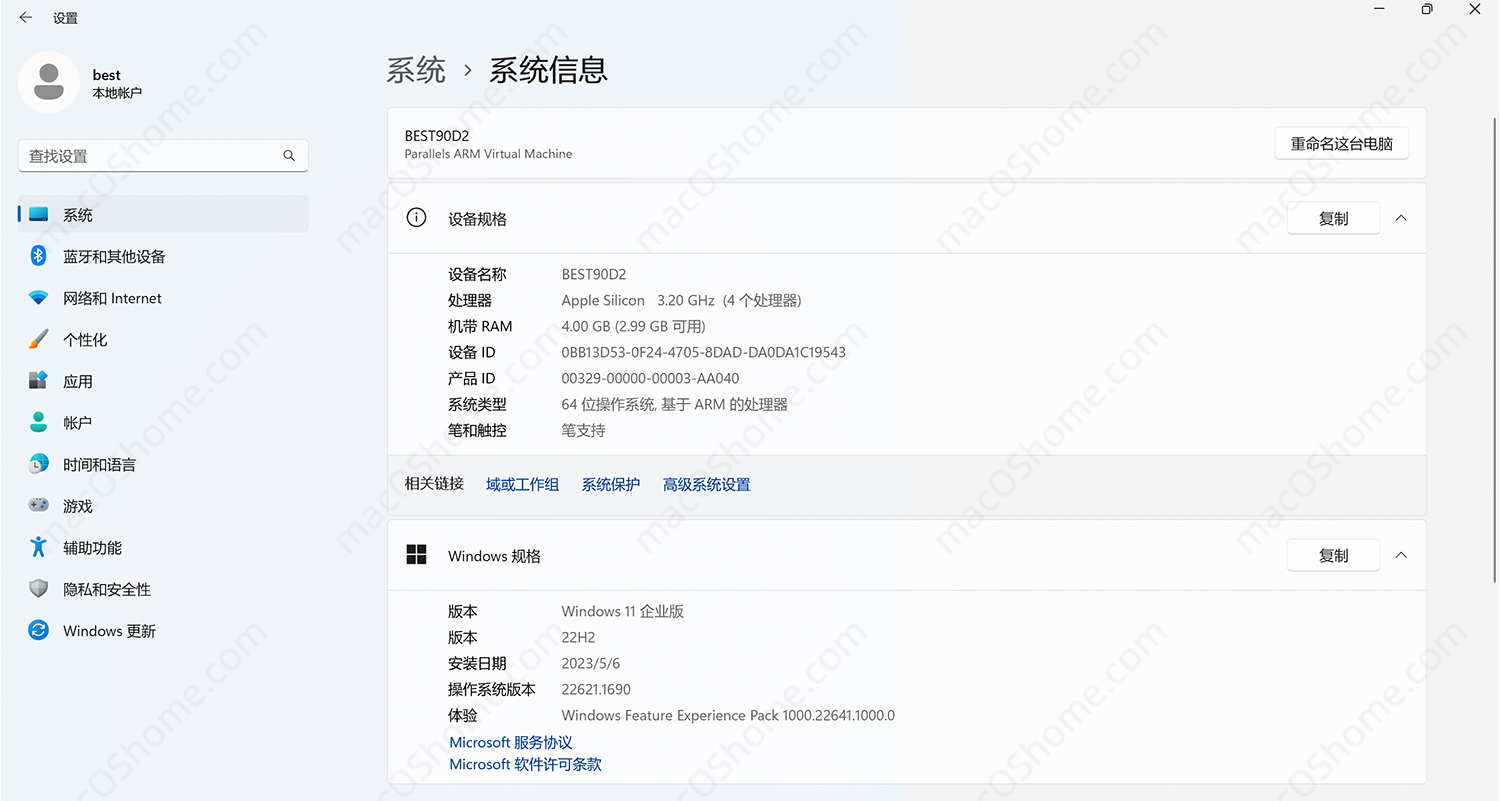Viewport: 1500px width, 801px height.
Task: Open the 应用 settings page
Action: coord(81,381)
